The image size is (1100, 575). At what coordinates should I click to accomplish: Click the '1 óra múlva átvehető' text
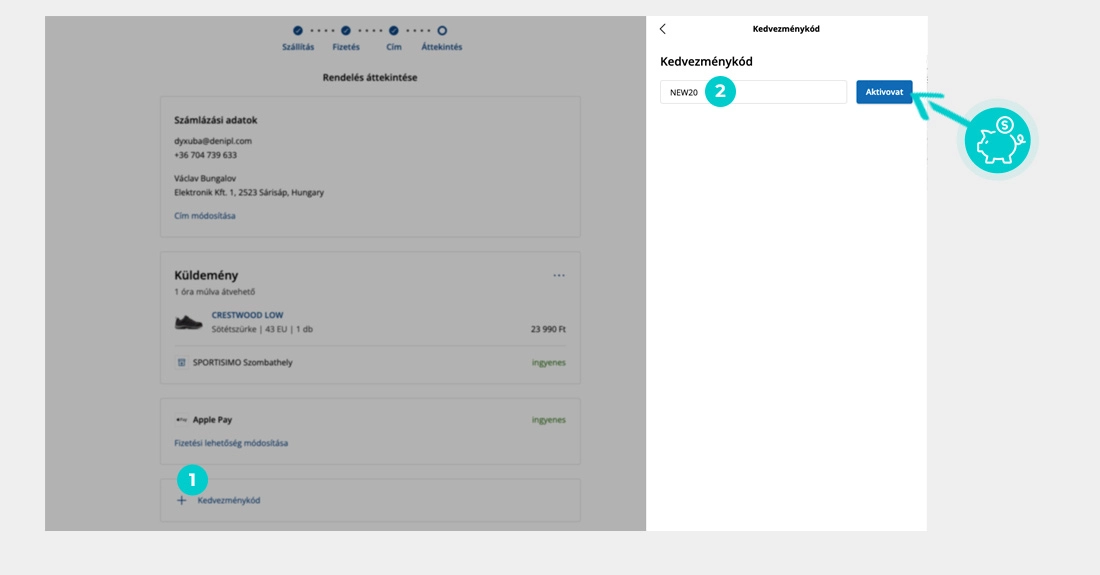pyautogui.click(x=215, y=292)
